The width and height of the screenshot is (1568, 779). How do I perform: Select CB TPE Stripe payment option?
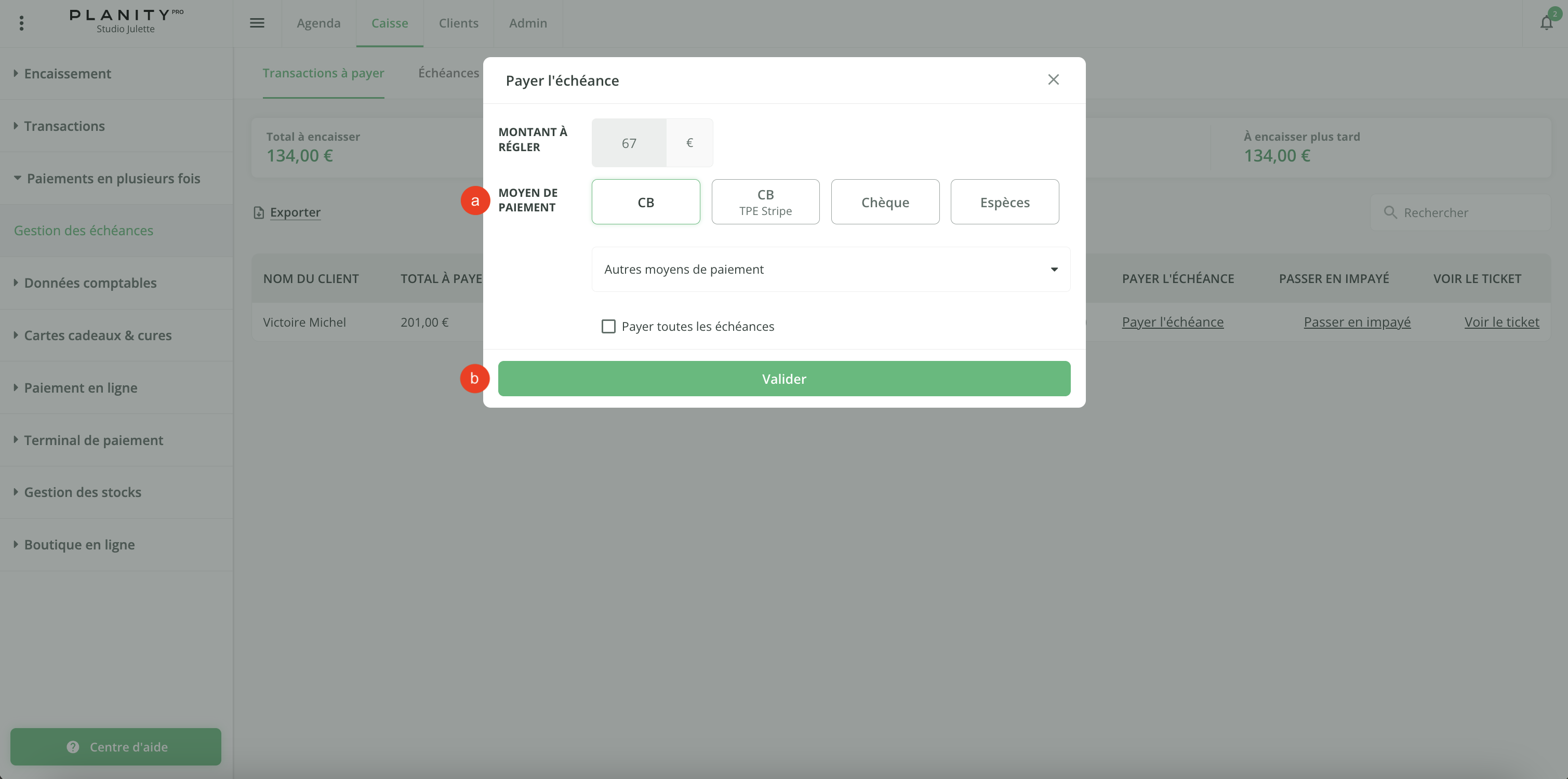tap(765, 202)
